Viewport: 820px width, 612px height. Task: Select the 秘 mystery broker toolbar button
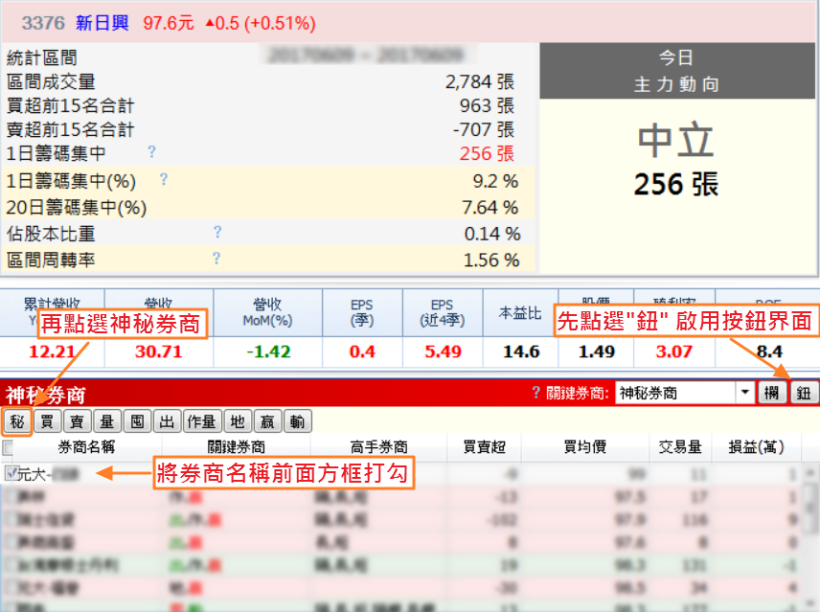pyautogui.click(x=17, y=422)
